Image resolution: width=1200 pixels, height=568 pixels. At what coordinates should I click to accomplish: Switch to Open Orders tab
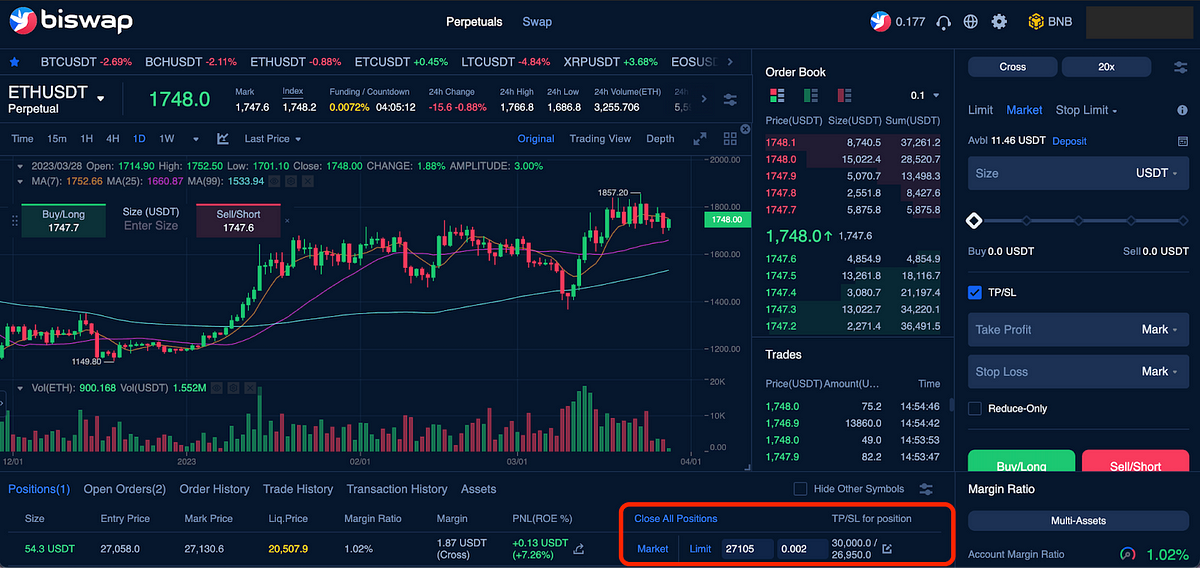point(124,489)
